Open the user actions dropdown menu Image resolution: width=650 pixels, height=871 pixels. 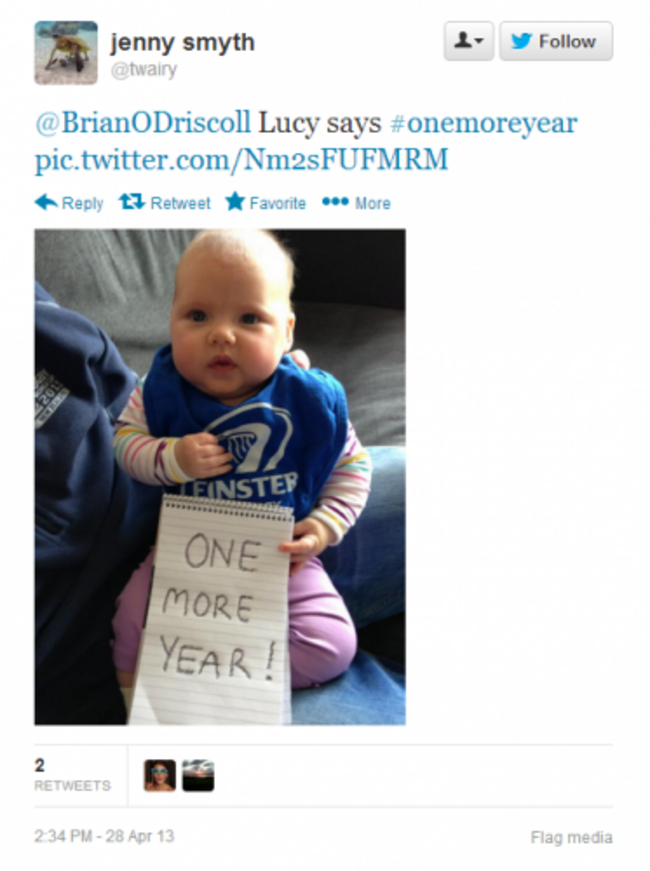pyautogui.click(x=469, y=41)
